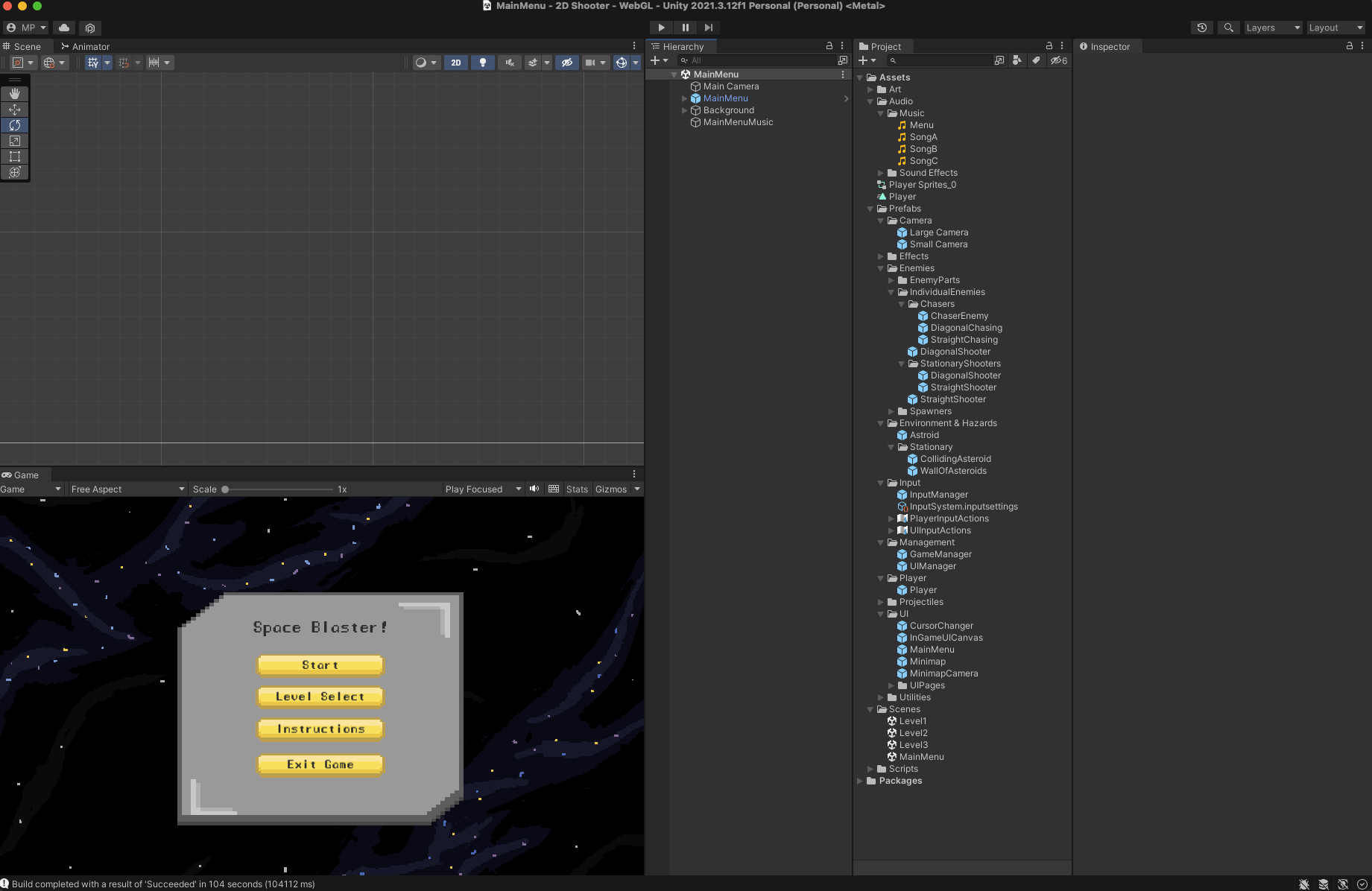Expand the Background object in Hierarchy
Image resolution: width=1372 pixels, height=891 pixels.
point(684,110)
